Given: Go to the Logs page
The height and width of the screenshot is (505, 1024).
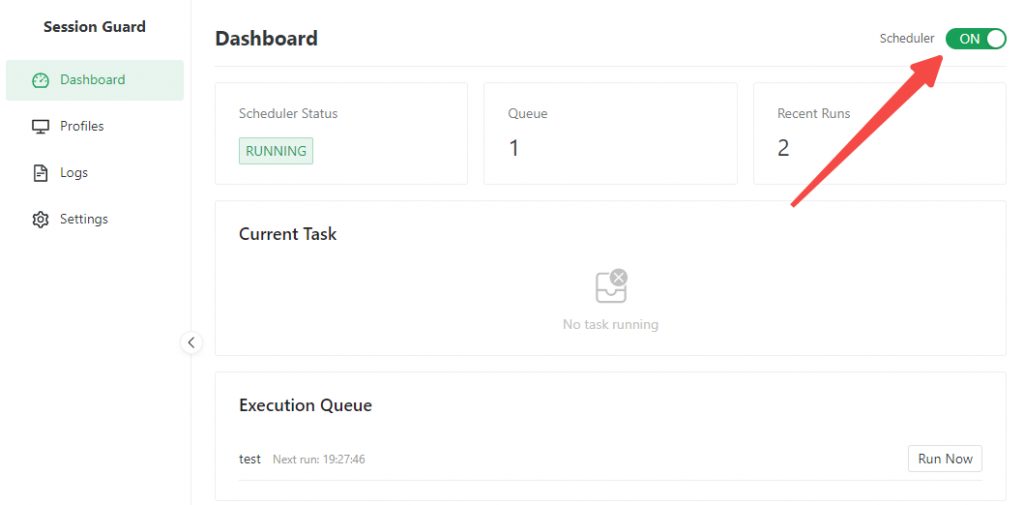Looking at the screenshot, I should pos(74,173).
